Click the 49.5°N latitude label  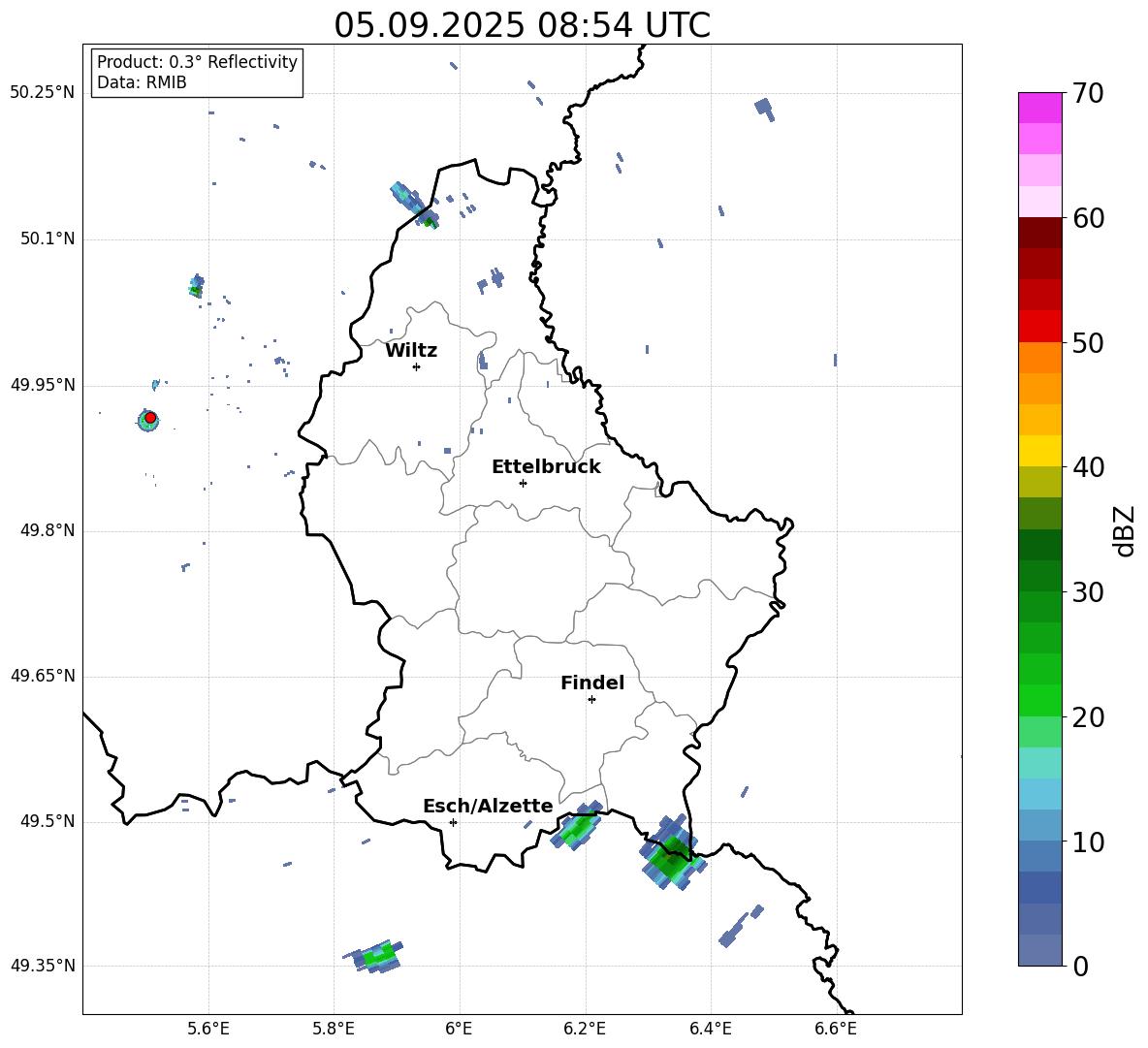[x=47, y=821]
